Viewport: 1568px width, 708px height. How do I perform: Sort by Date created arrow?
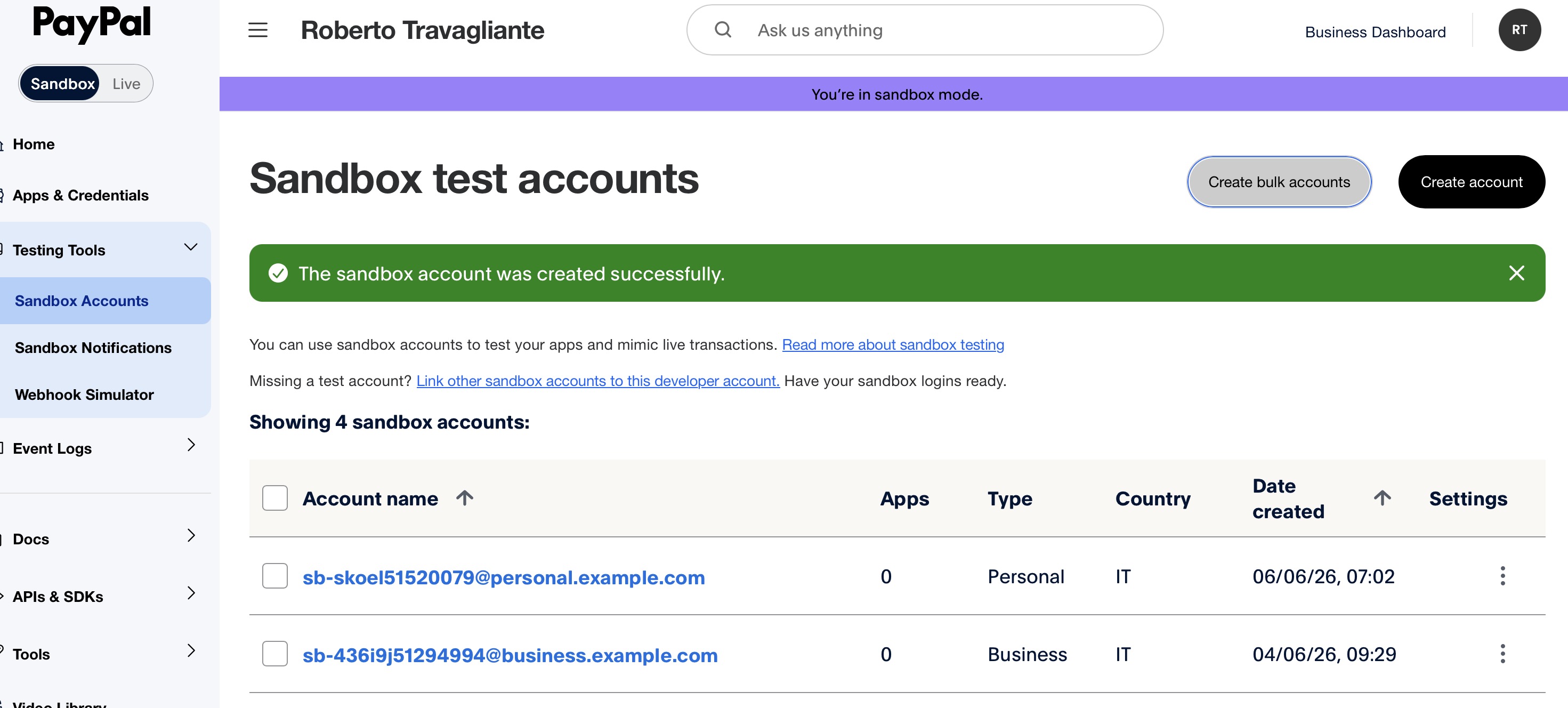click(x=1382, y=498)
